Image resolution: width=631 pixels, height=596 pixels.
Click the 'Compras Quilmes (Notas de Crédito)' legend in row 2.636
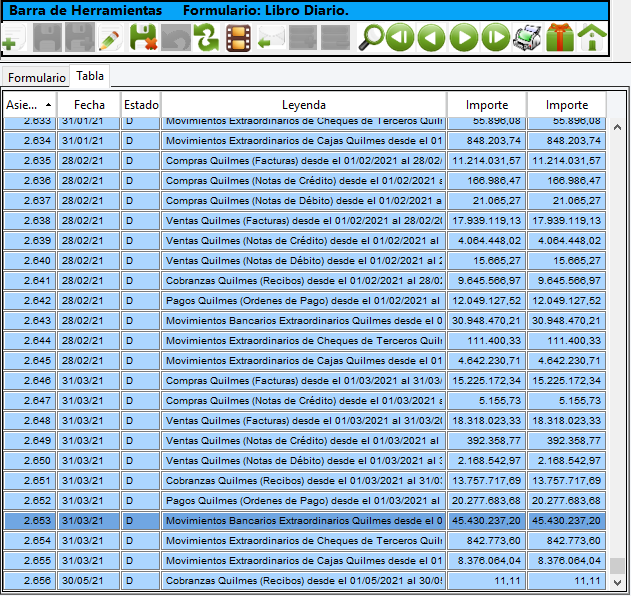point(304,181)
